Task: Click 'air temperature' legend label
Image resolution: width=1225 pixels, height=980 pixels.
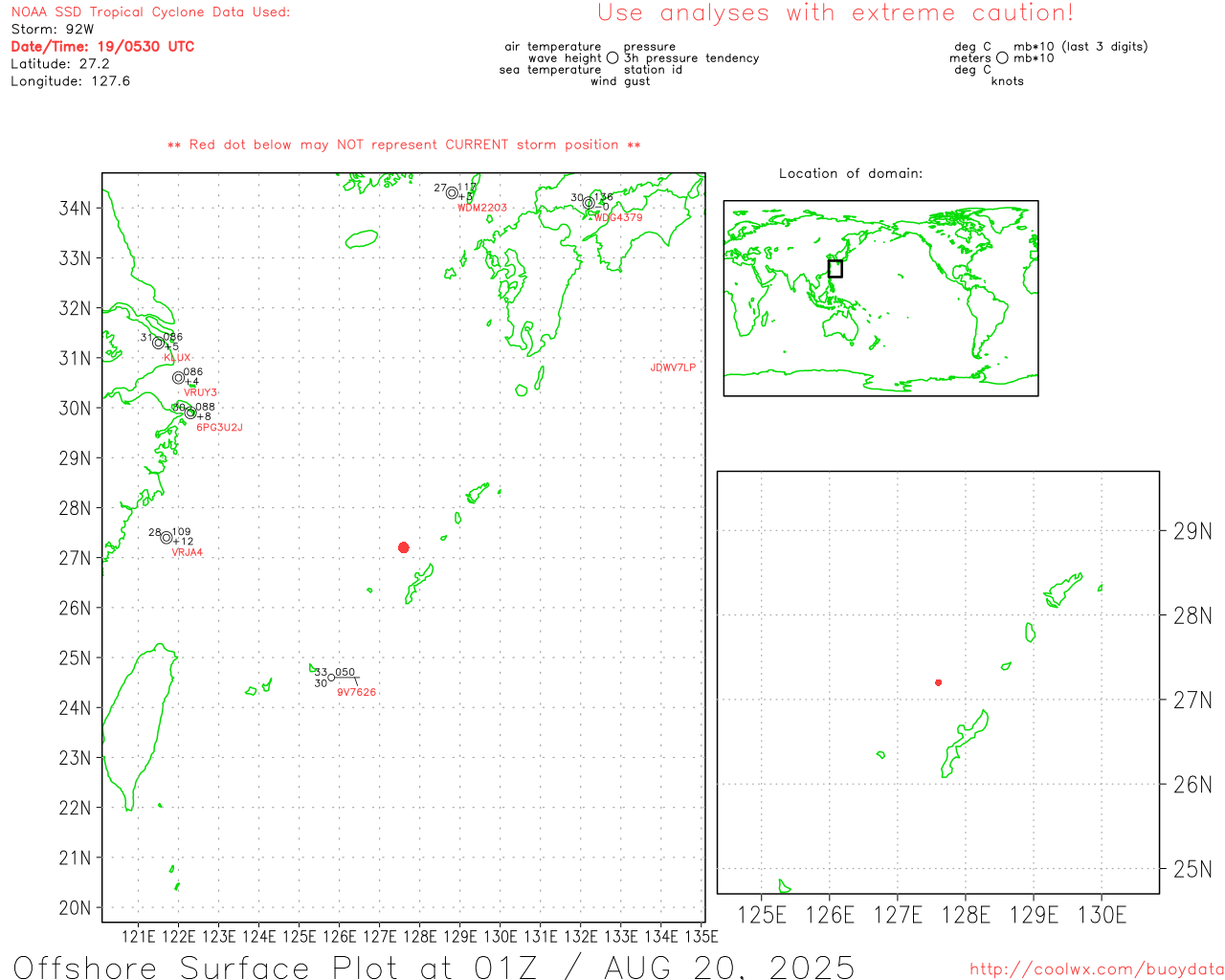Action: click(553, 47)
